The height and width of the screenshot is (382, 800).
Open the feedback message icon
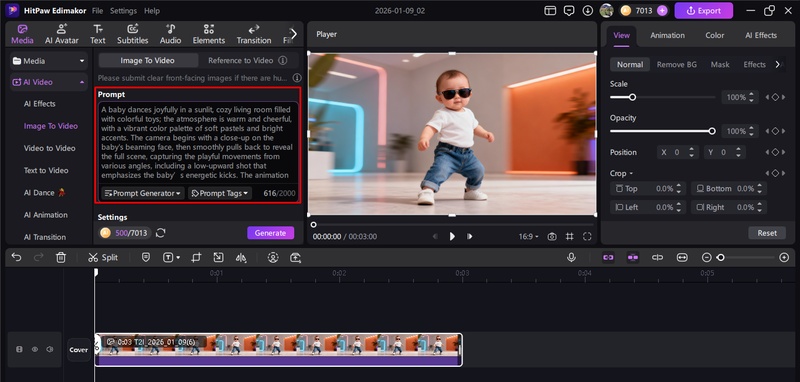point(569,11)
